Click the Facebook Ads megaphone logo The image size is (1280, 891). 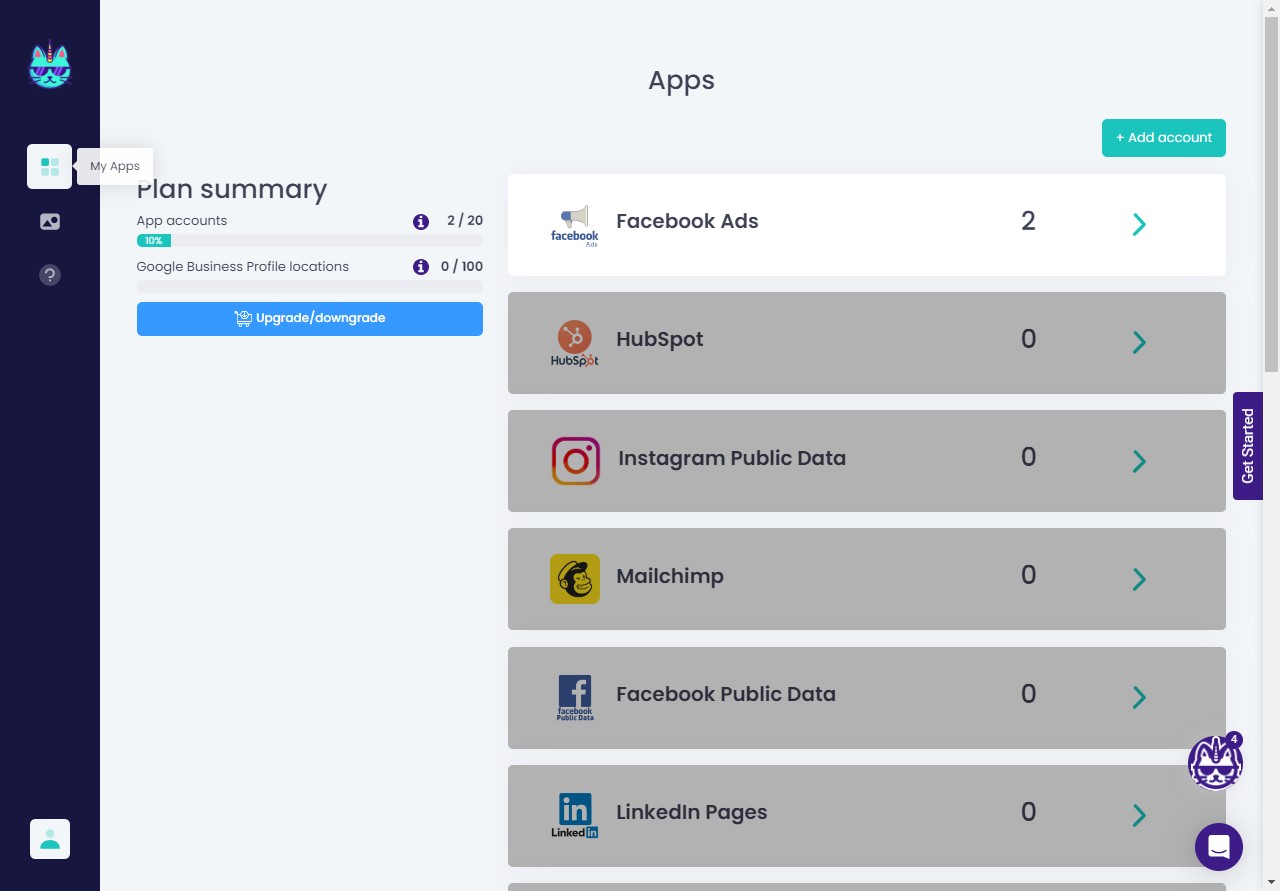(575, 225)
